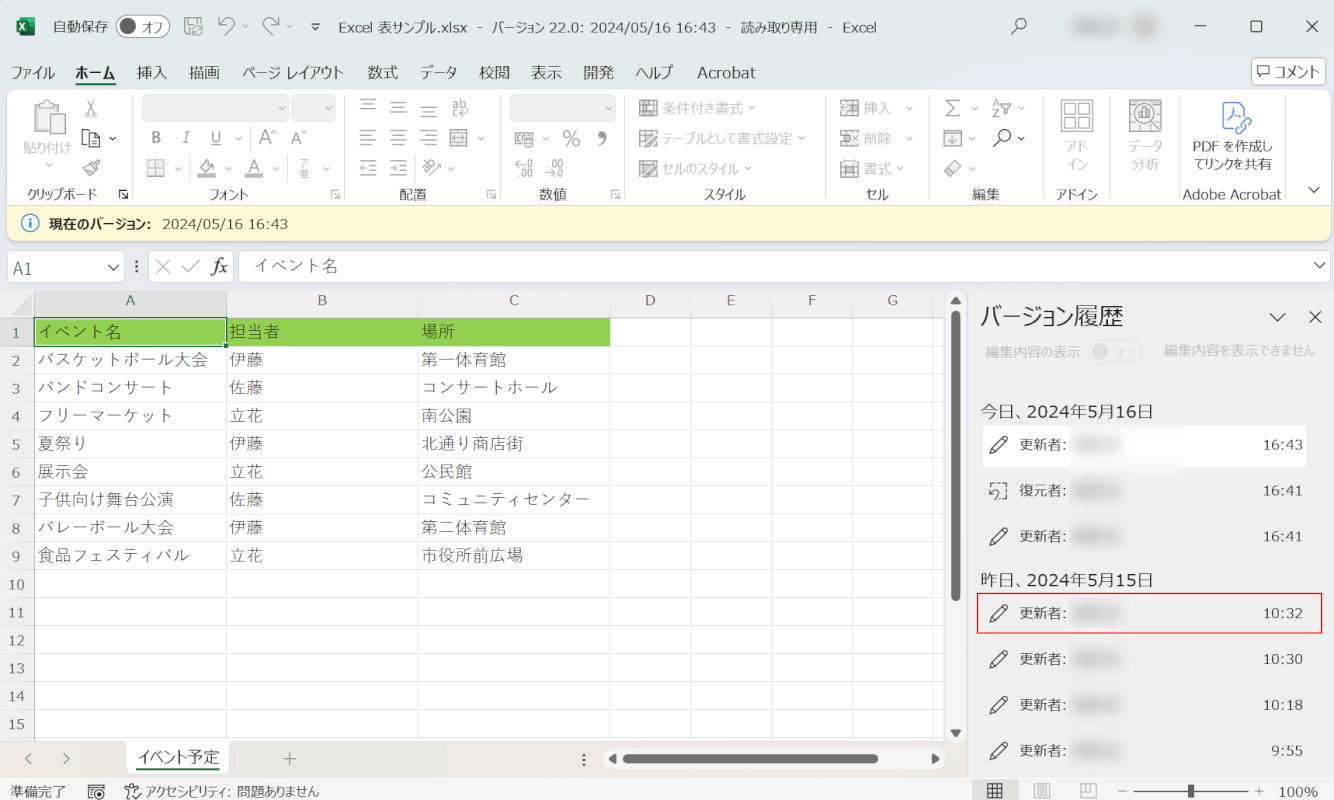Open the number format dropdown
Screen dimensions: 1334x800
[609, 108]
